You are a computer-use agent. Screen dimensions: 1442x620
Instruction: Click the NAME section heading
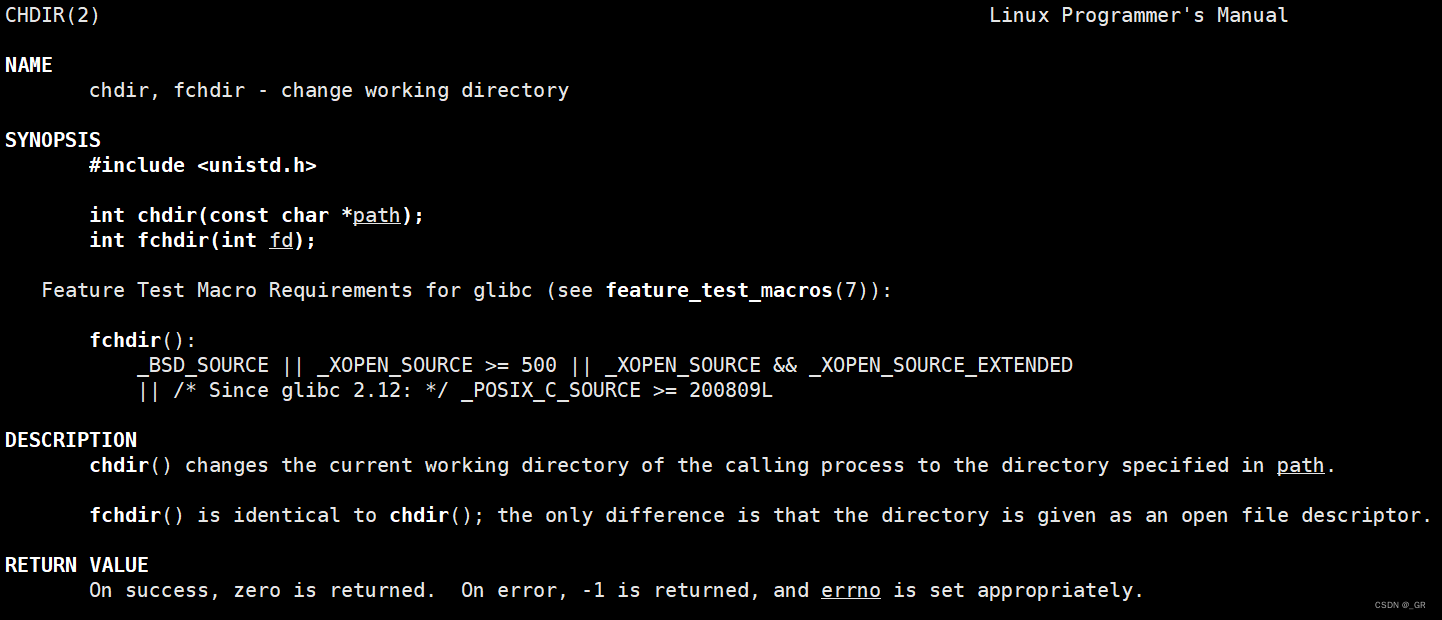[29, 65]
